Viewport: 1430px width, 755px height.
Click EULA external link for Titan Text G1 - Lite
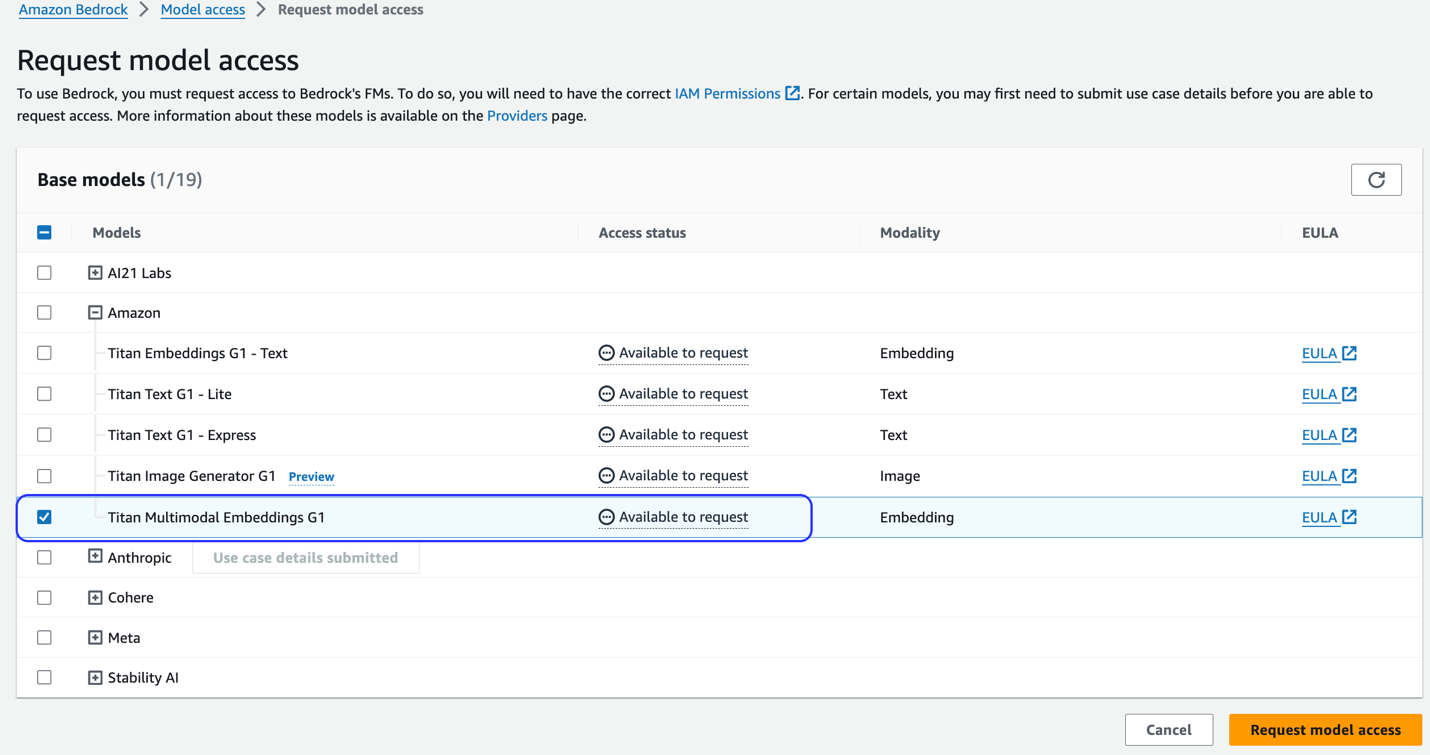coord(1349,393)
